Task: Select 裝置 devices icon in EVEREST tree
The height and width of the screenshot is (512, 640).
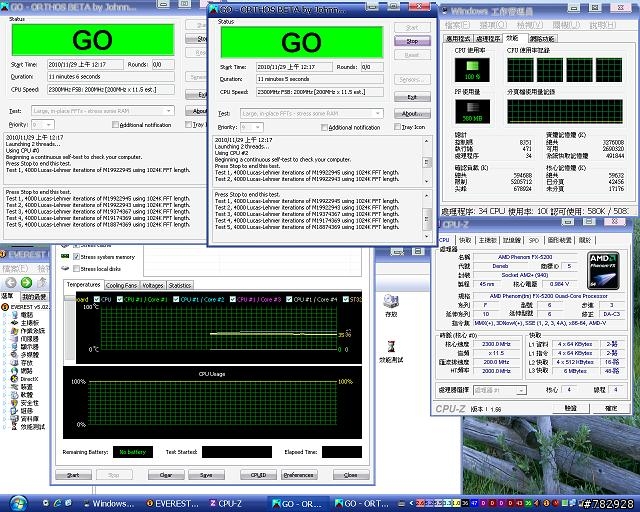Action: [15, 387]
